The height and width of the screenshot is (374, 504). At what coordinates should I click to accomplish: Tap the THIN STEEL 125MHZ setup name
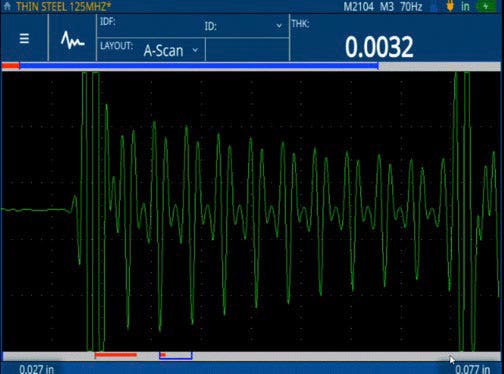64,6
